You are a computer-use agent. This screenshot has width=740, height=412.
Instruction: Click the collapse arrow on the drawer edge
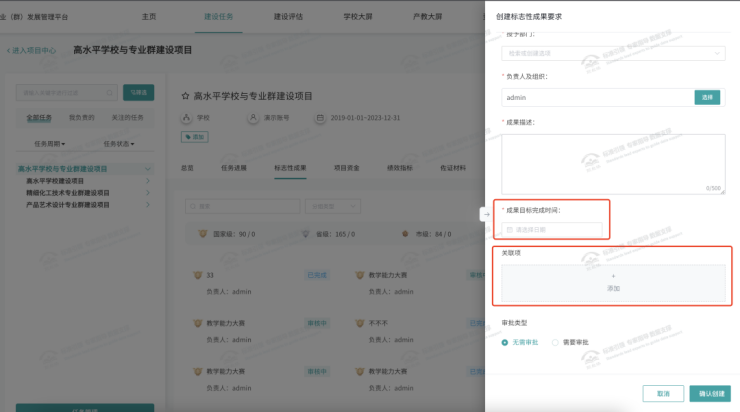[486, 213]
